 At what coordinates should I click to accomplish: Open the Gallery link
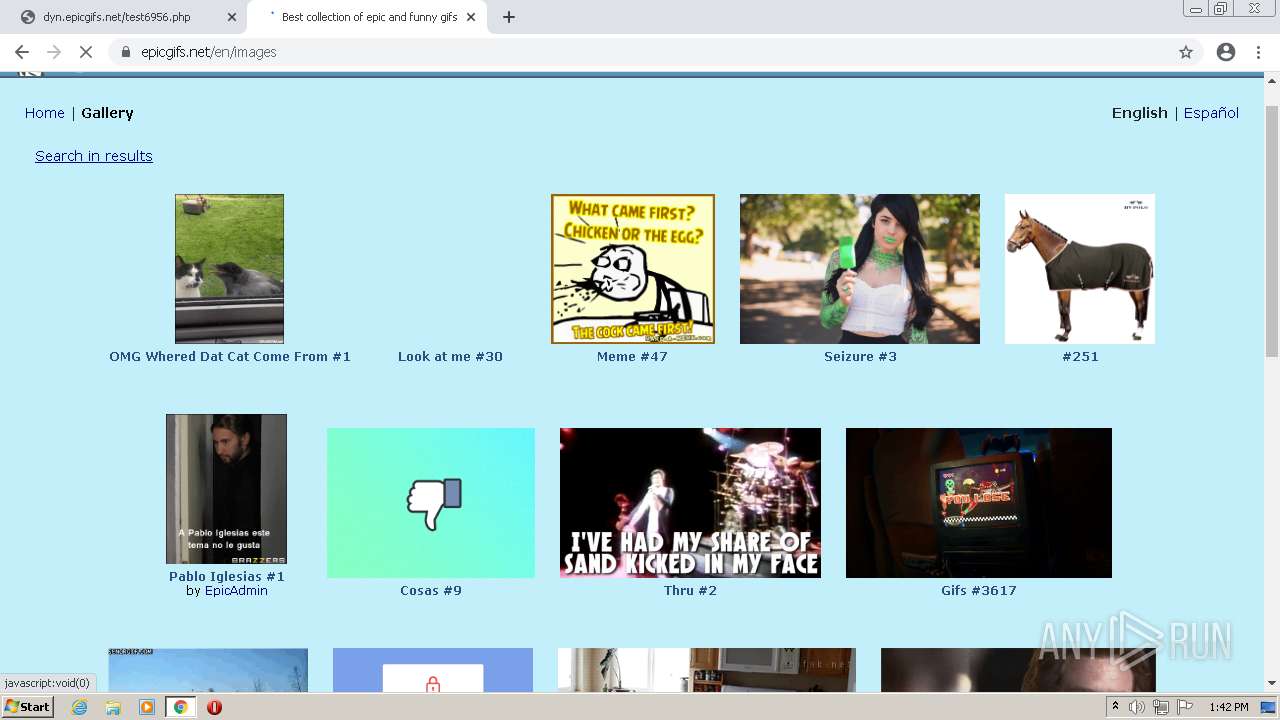(x=107, y=113)
